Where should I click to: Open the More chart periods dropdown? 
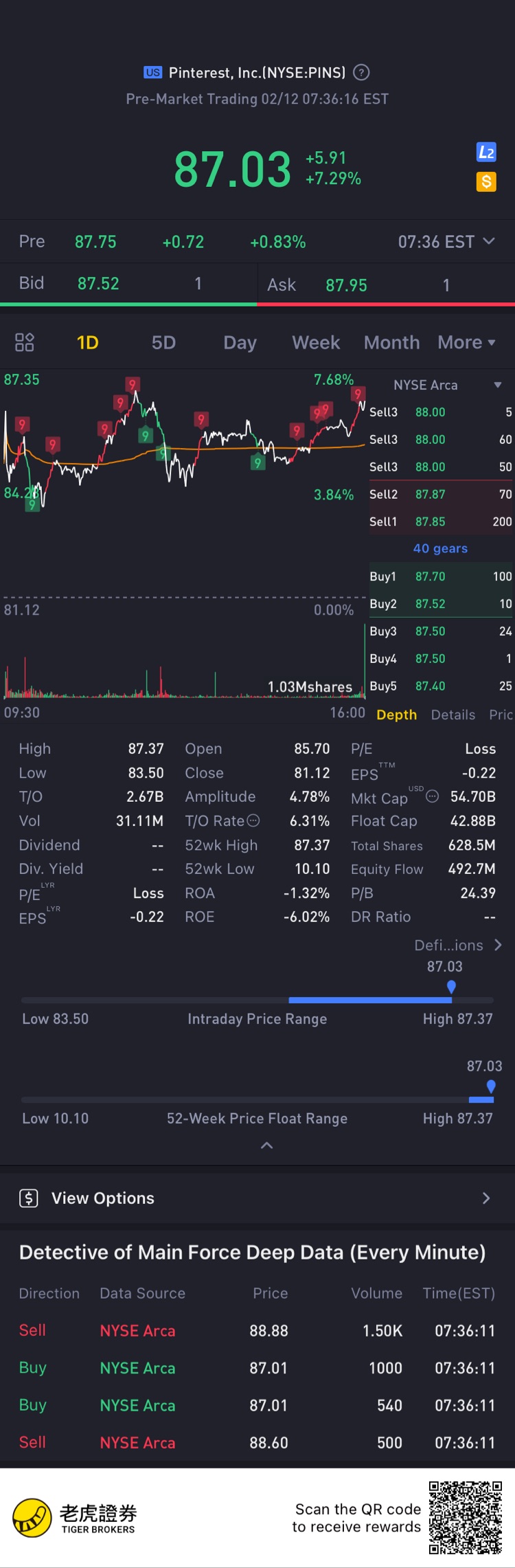coord(467,342)
